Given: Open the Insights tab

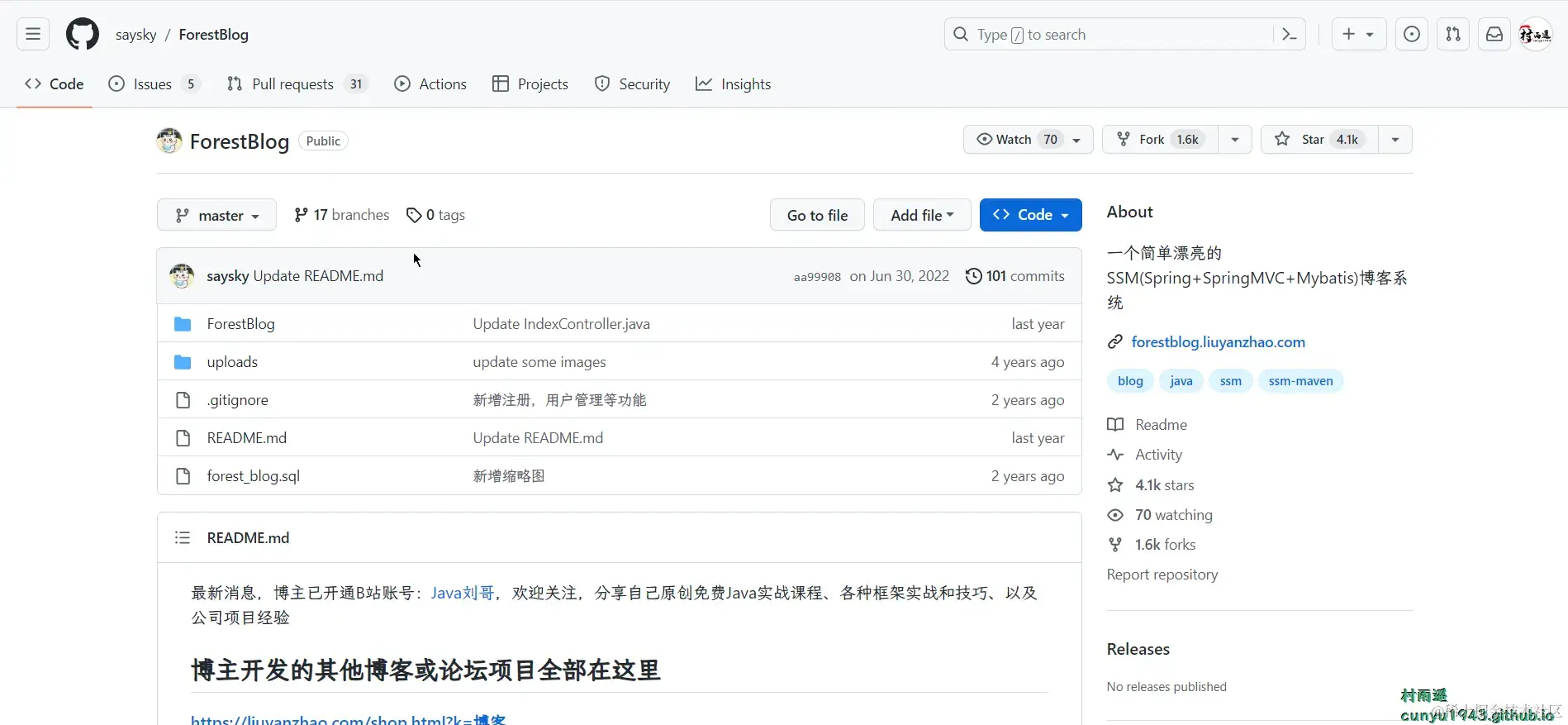Looking at the screenshot, I should click(734, 83).
